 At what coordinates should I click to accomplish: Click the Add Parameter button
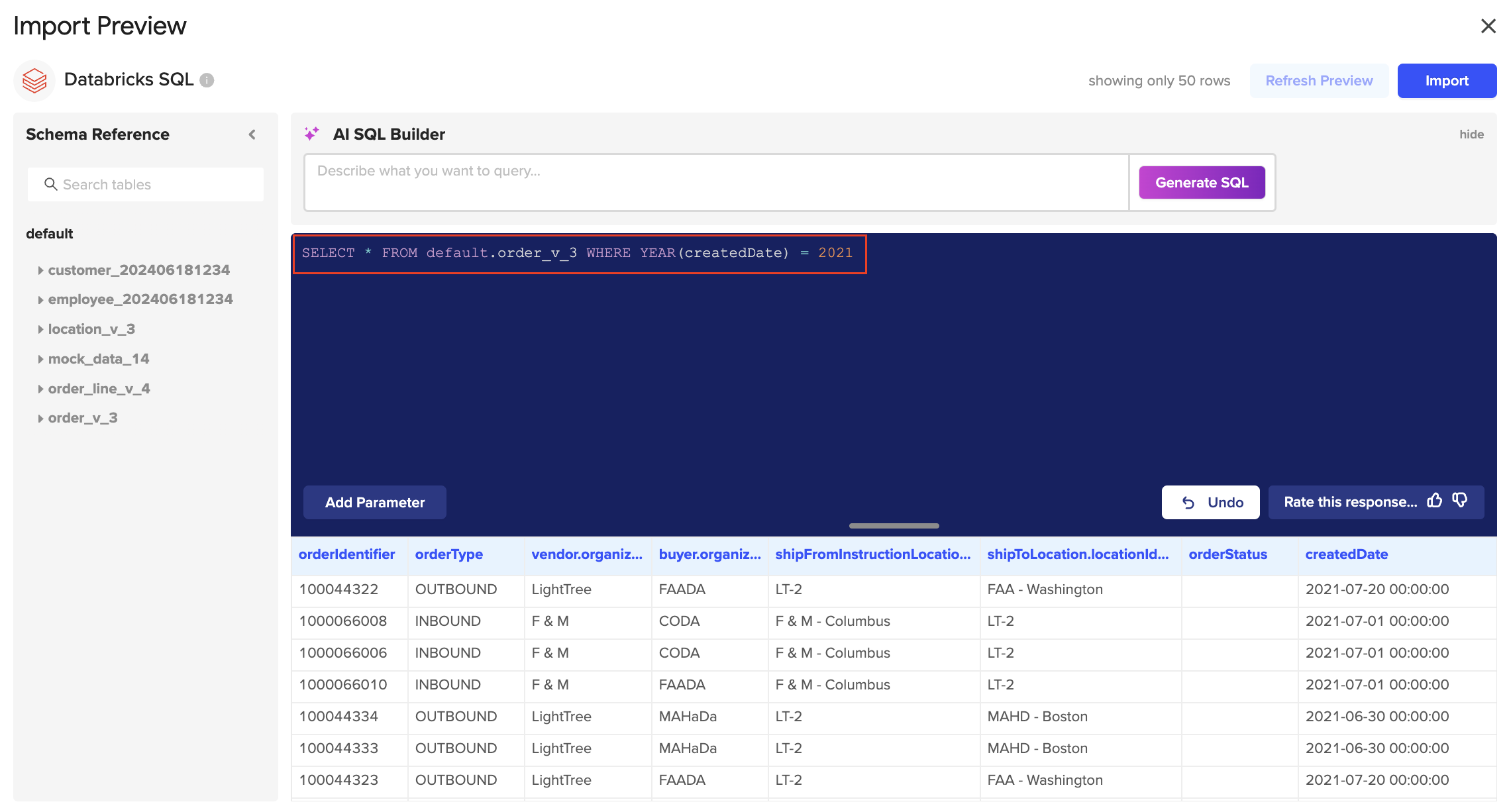(x=375, y=503)
